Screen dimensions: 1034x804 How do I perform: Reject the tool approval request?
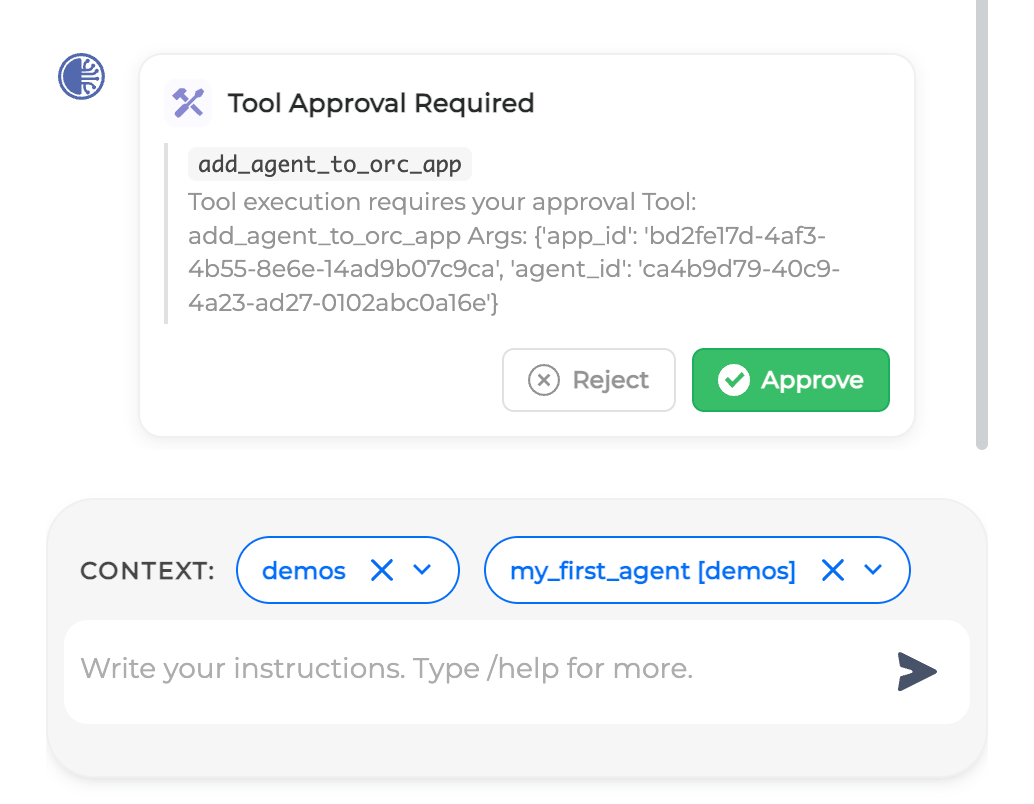pos(589,380)
